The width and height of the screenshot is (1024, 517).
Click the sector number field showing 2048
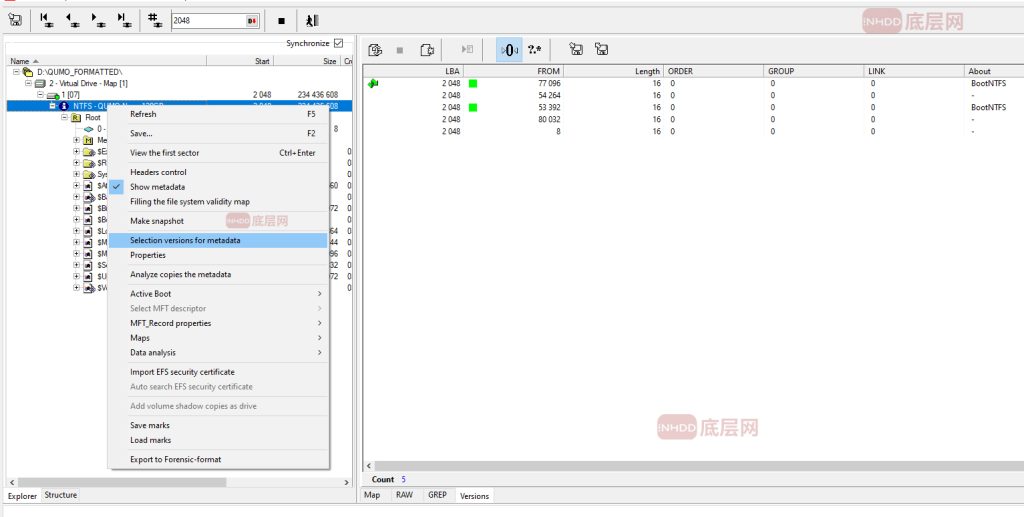click(206, 20)
